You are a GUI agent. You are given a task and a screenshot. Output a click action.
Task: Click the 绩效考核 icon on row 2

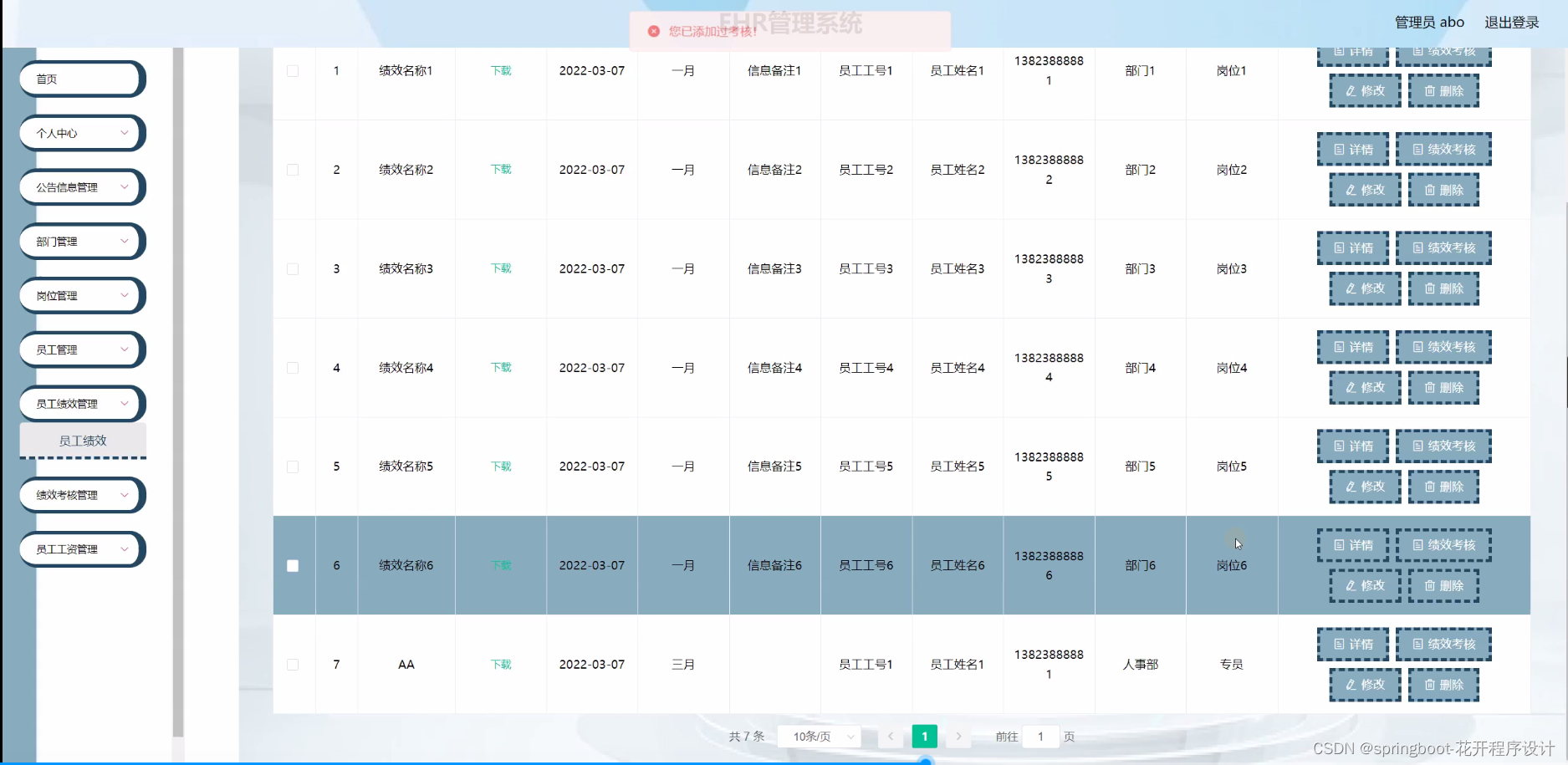(x=1443, y=148)
